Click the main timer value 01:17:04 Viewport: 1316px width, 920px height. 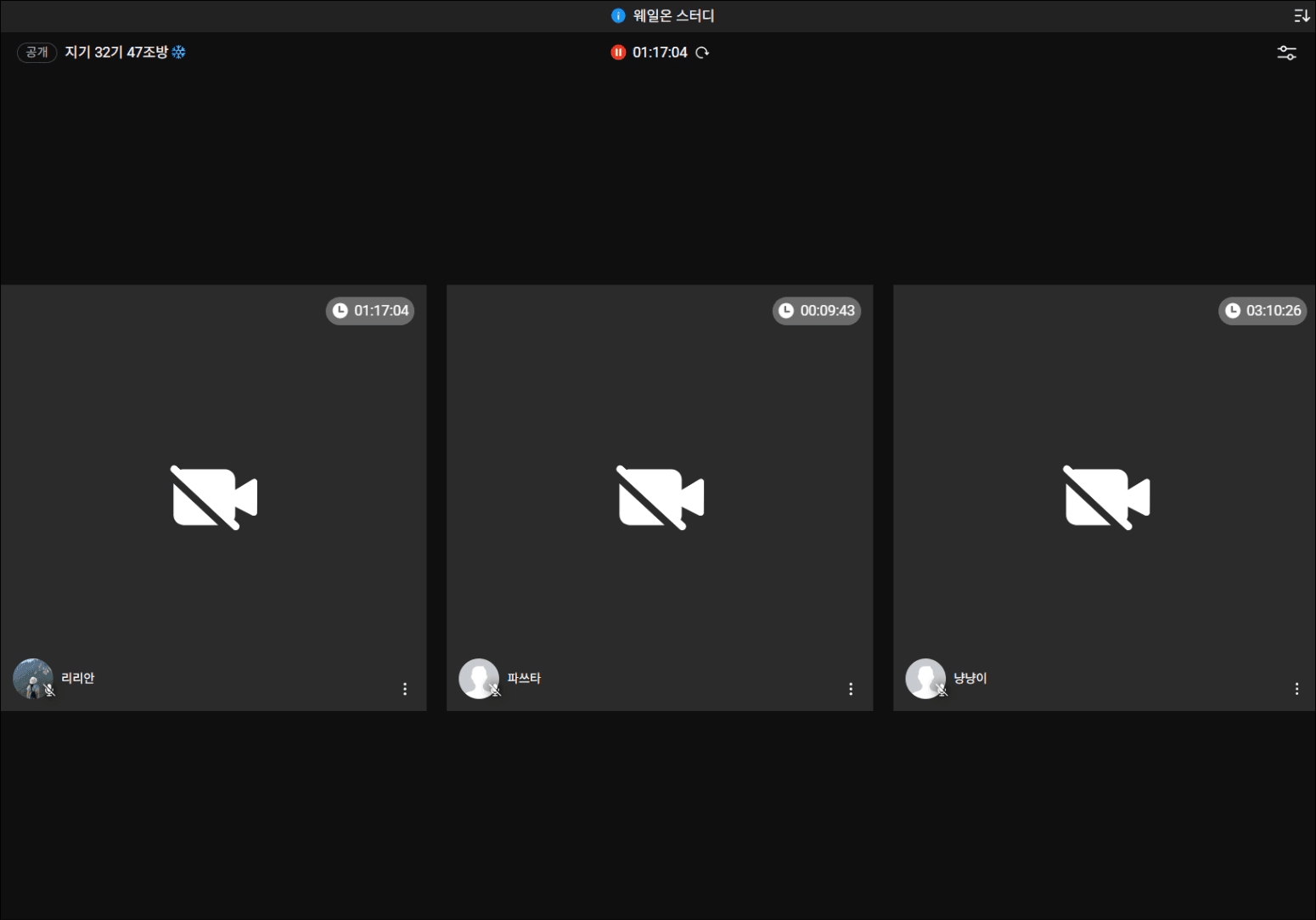[660, 53]
